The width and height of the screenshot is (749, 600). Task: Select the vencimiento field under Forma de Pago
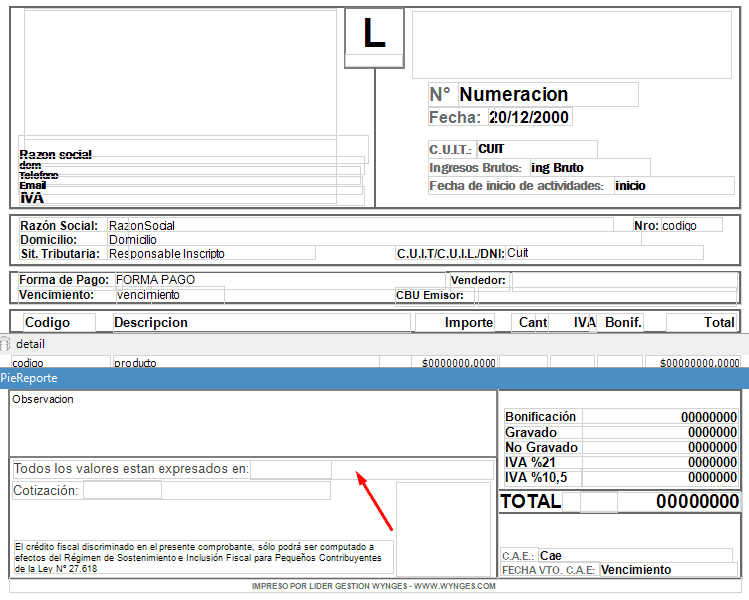(x=169, y=295)
